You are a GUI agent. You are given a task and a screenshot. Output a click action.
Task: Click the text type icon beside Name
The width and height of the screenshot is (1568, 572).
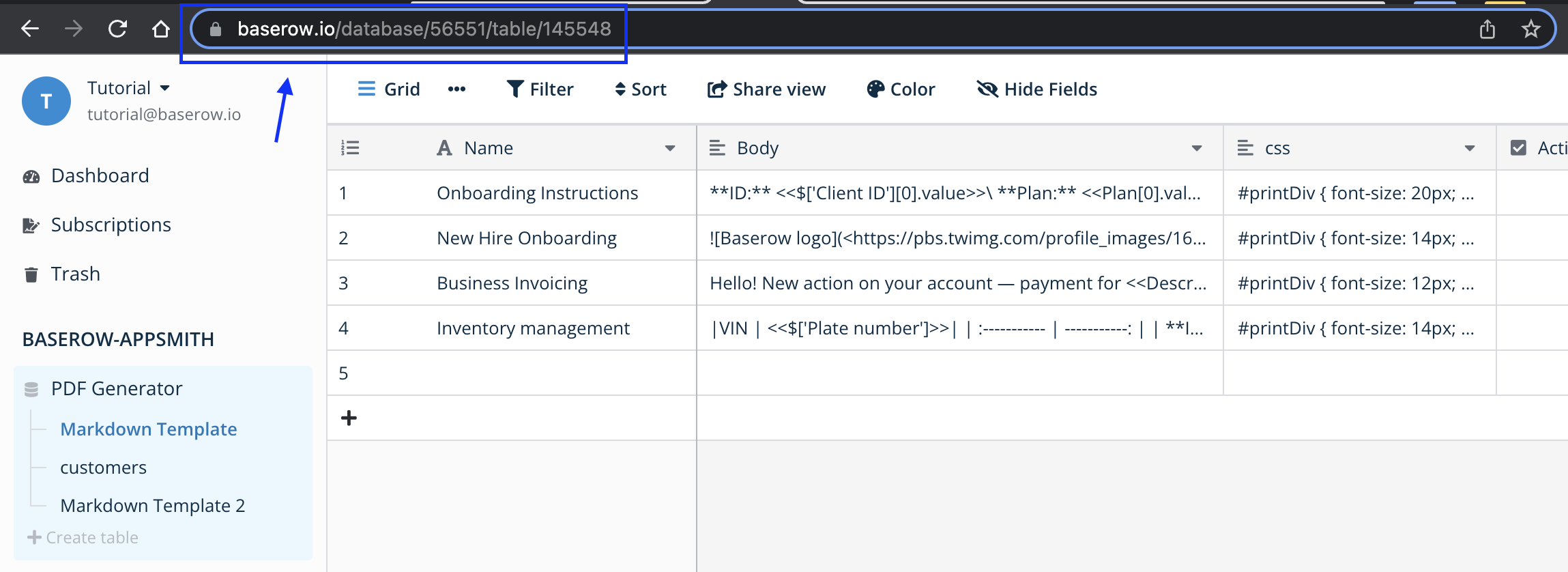(444, 148)
